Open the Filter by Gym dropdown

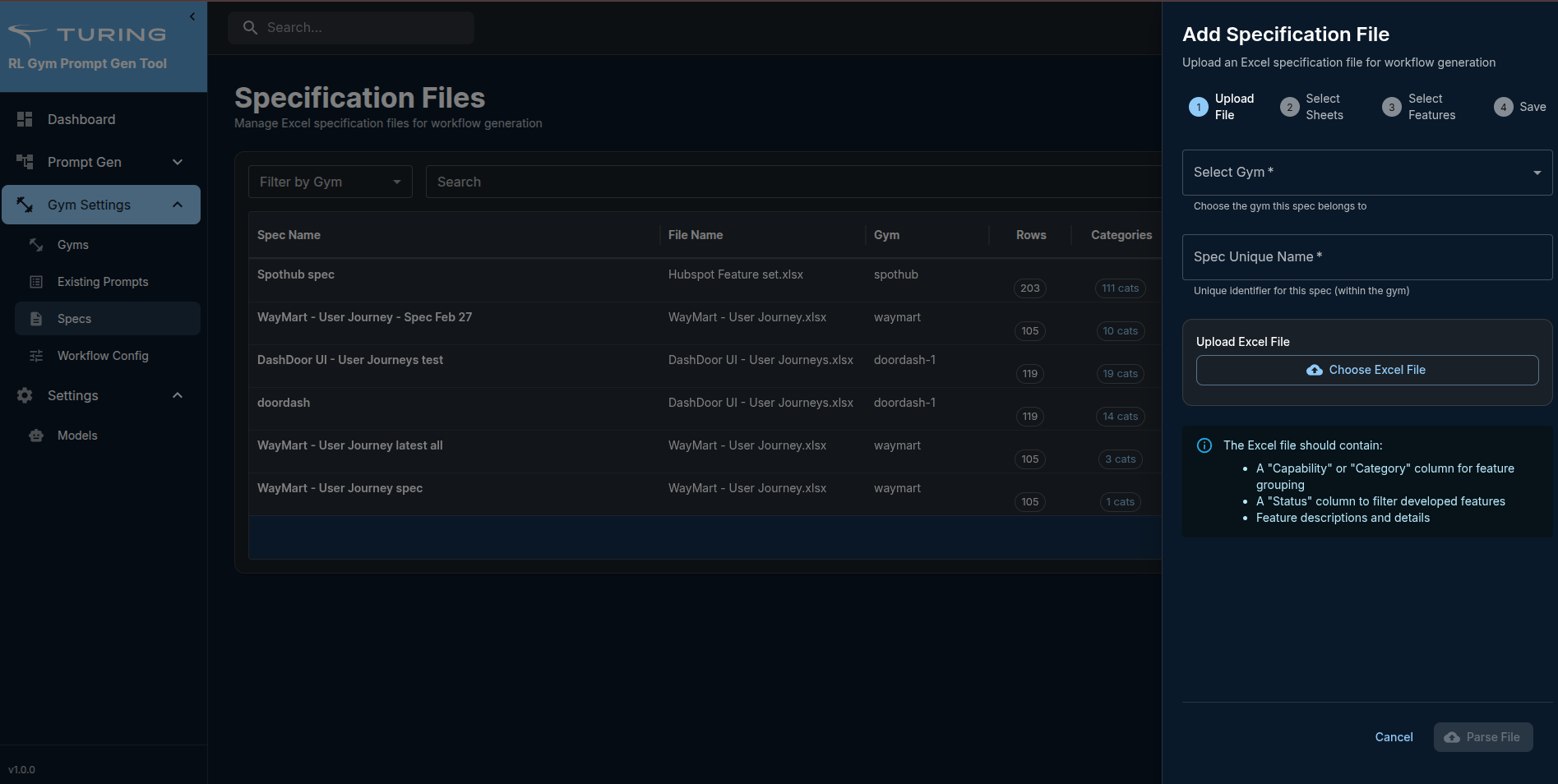tap(330, 182)
